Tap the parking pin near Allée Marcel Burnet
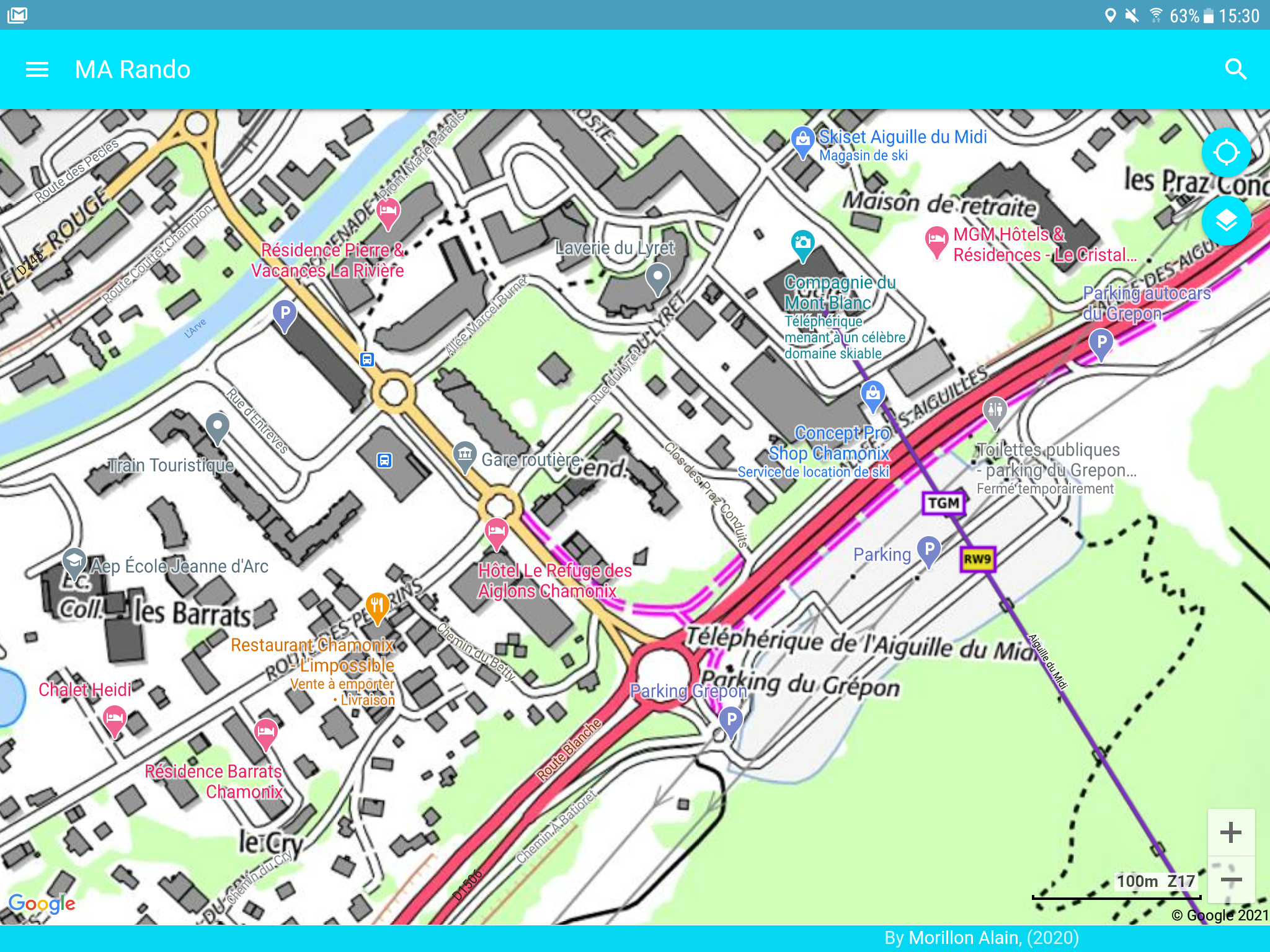The image size is (1270, 952). (285, 316)
